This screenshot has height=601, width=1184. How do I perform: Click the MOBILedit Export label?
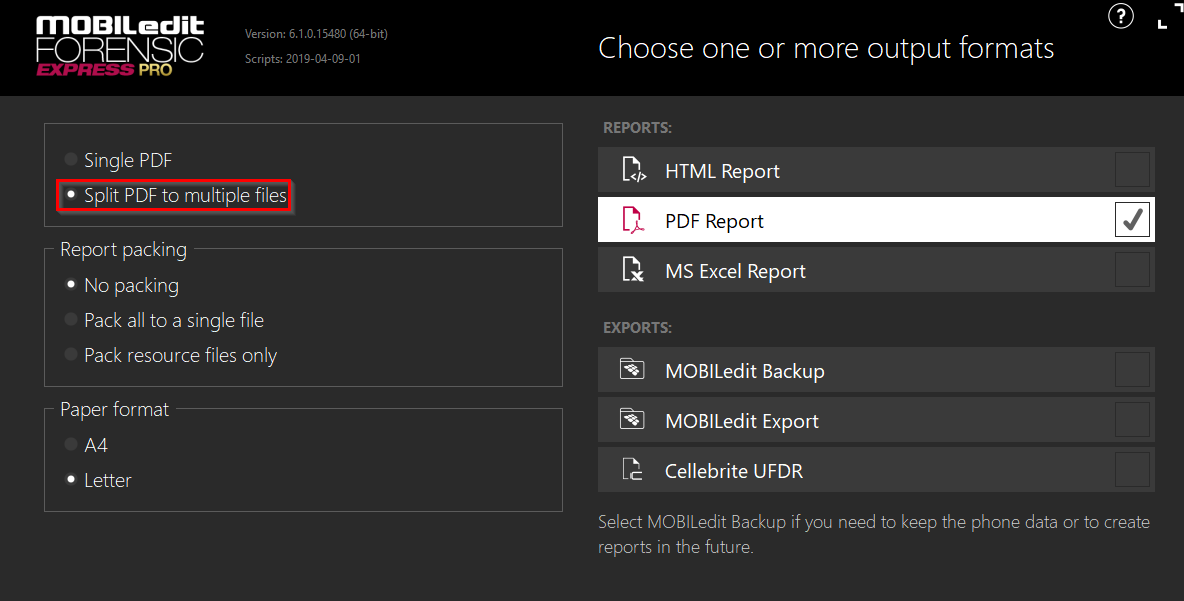(742, 421)
